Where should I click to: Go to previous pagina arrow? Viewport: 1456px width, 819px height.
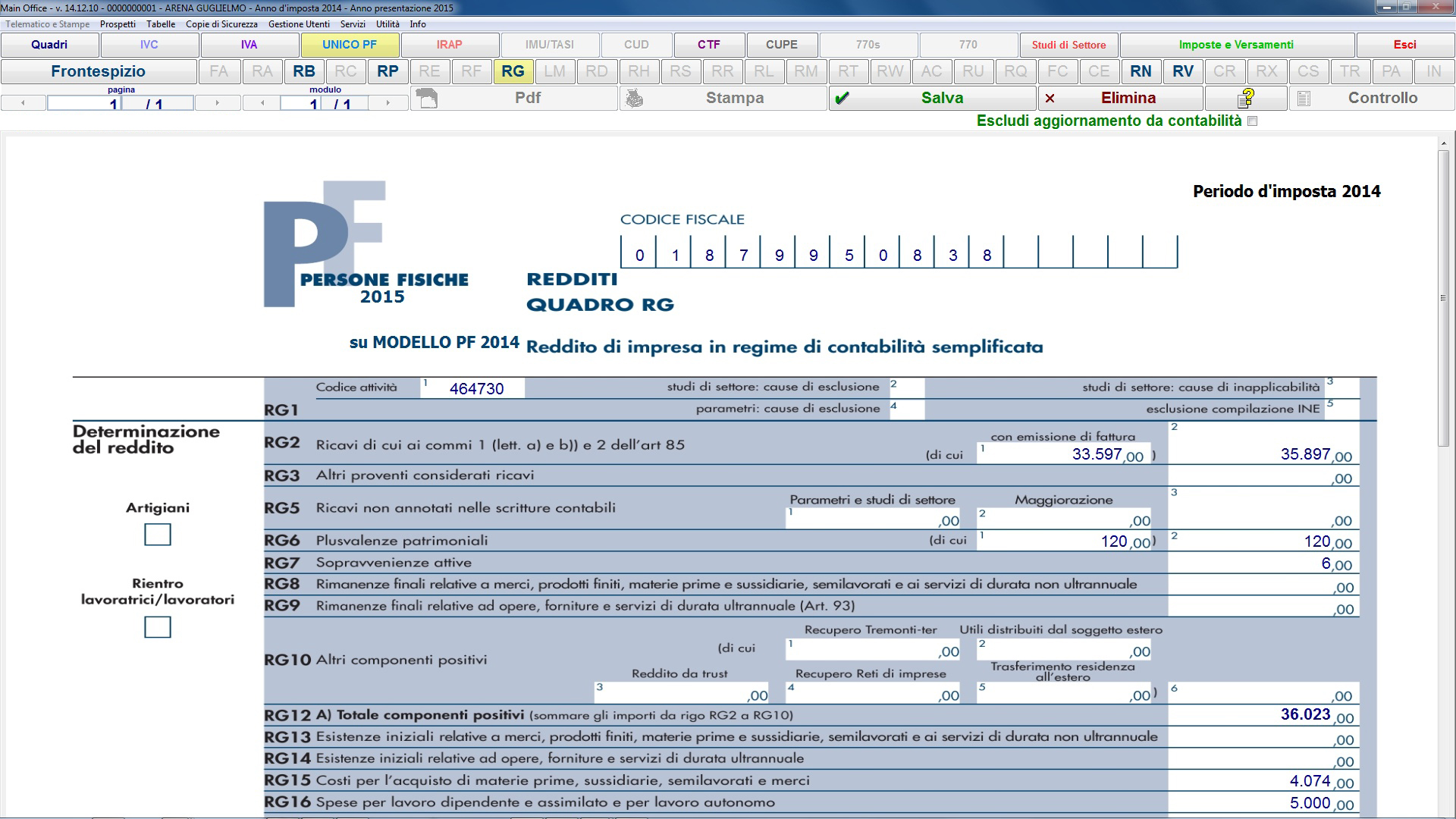pyautogui.click(x=23, y=102)
